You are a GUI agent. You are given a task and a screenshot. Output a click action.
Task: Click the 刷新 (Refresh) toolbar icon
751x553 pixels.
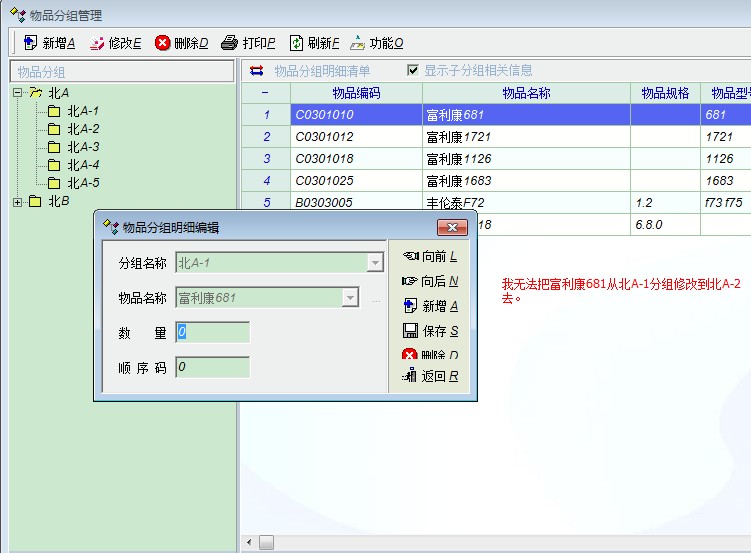point(296,43)
